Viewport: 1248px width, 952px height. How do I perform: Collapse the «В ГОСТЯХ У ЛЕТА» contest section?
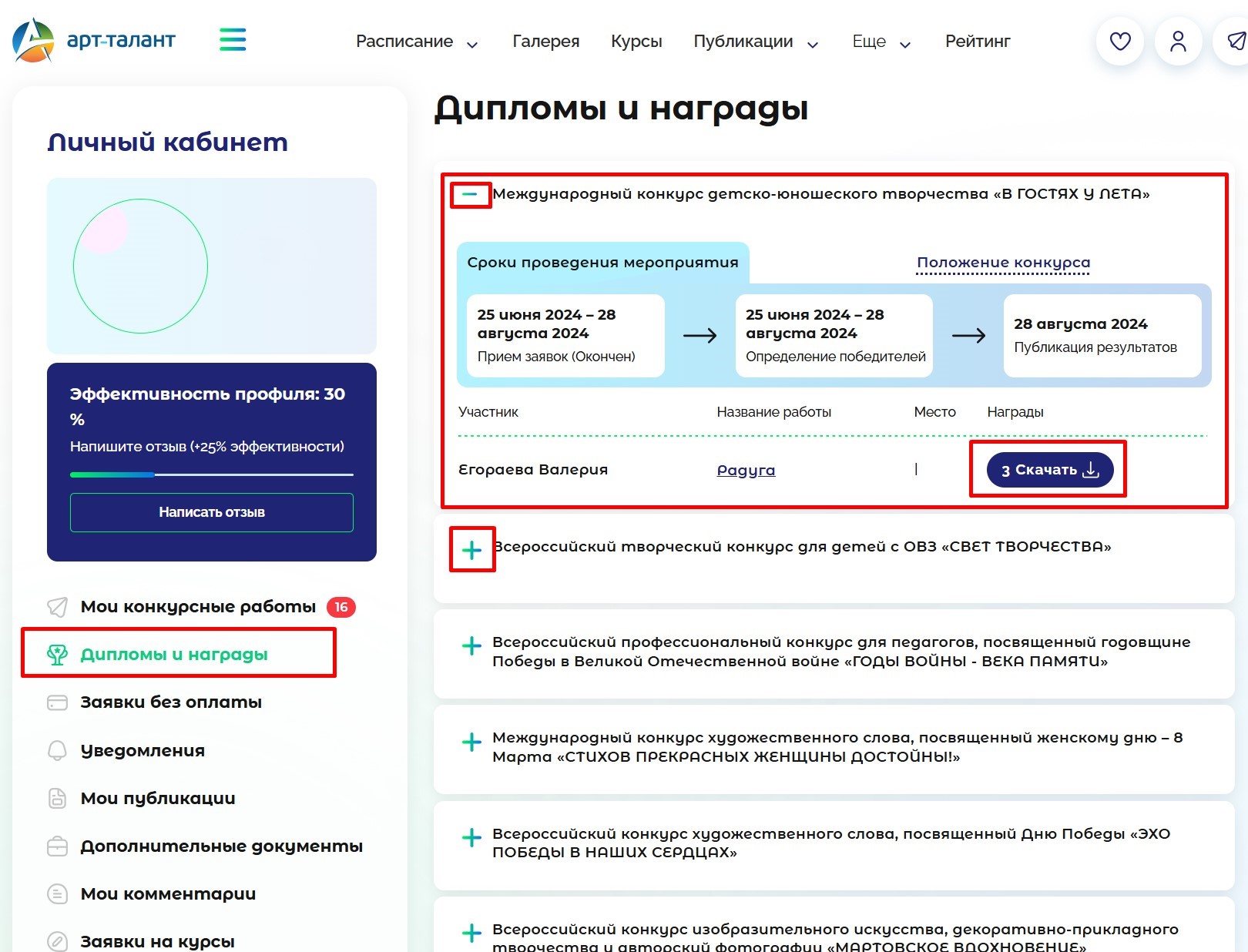tap(470, 195)
